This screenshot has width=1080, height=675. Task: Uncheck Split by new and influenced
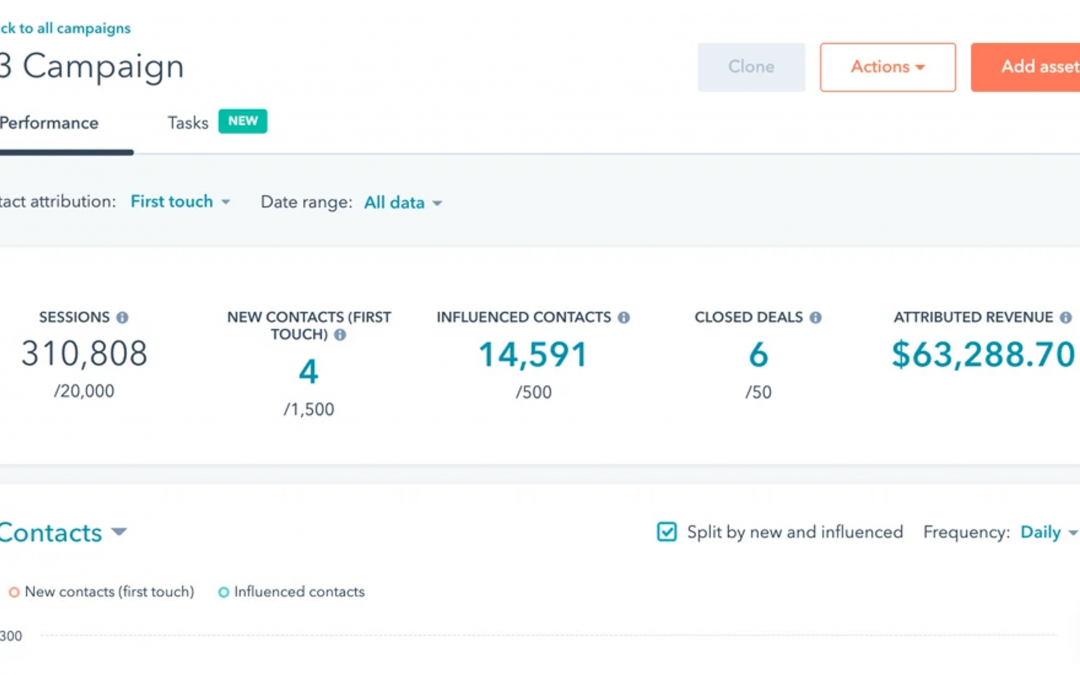tap(666, 532)
